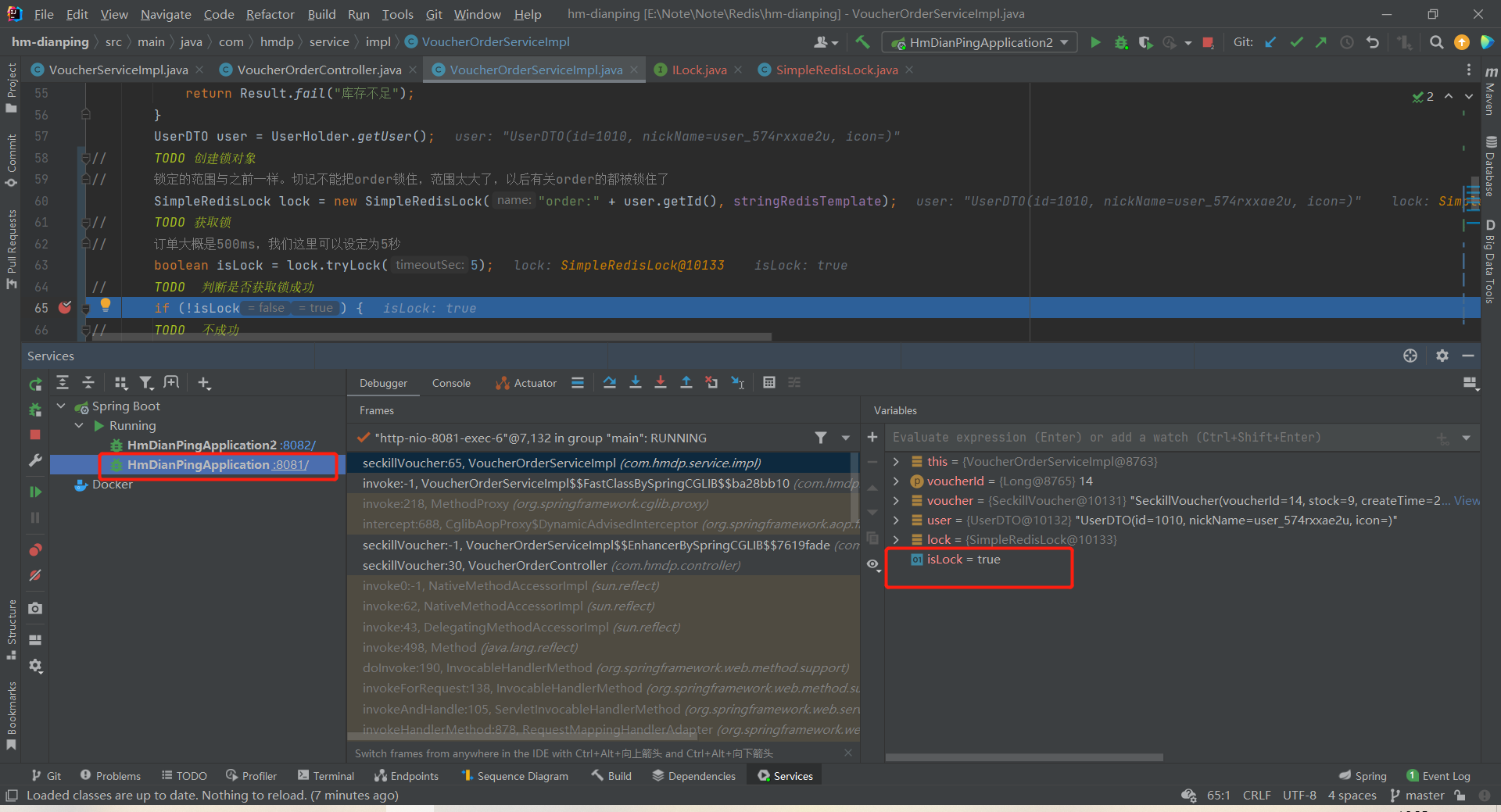Image resolution: width=1501 pixels, height=812 pixels.
Task: Collapse the Spring Boot tree node
Action: pyautogui.click(x=61, y=406)
